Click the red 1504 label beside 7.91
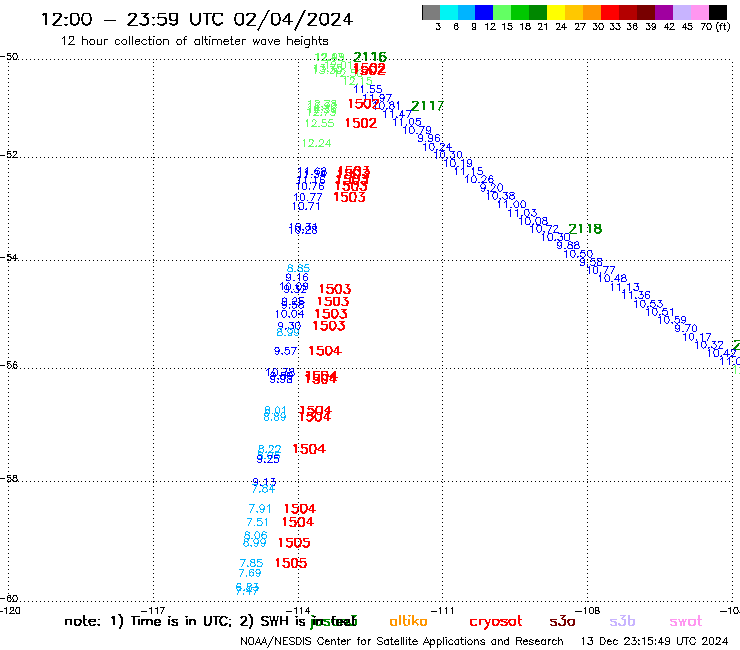The height and width of the screenshot is (650, 740). (300, 509)
